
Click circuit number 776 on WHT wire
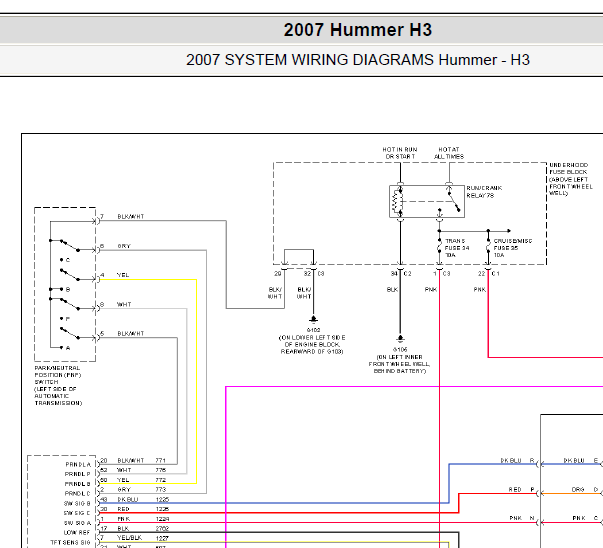point(161,470)
